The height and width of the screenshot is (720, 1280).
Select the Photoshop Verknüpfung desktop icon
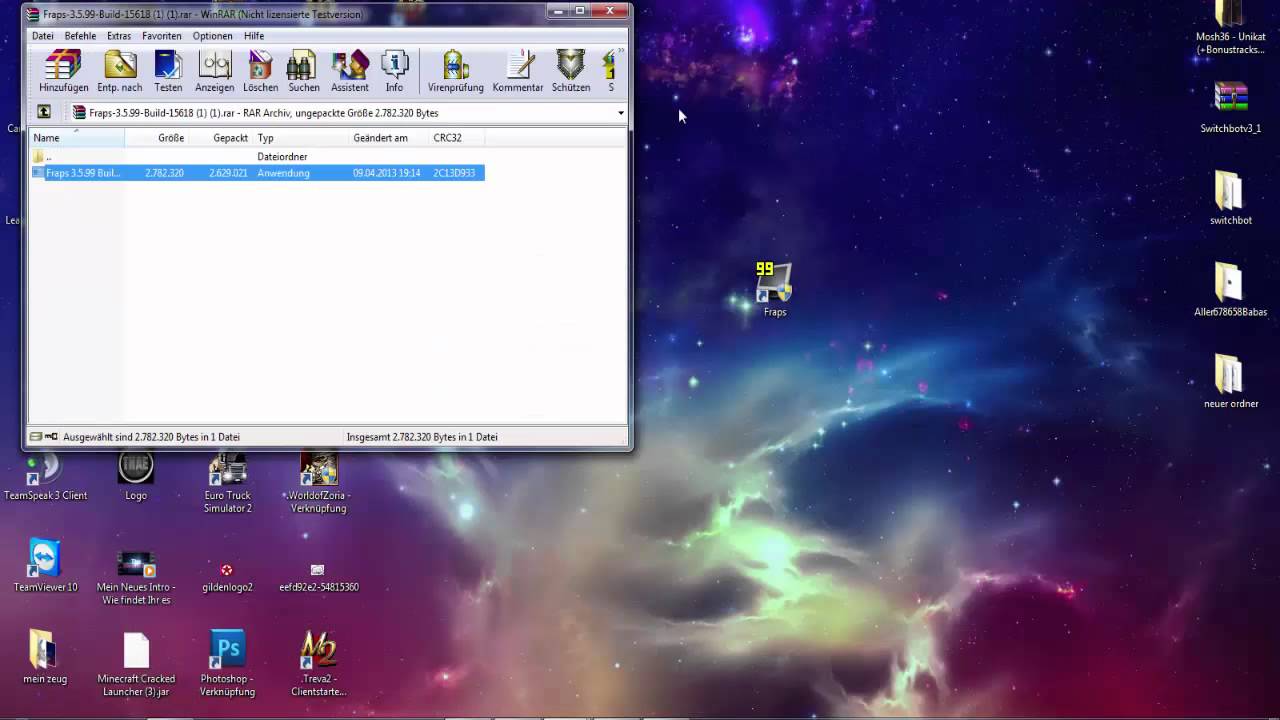click(227, 663)
